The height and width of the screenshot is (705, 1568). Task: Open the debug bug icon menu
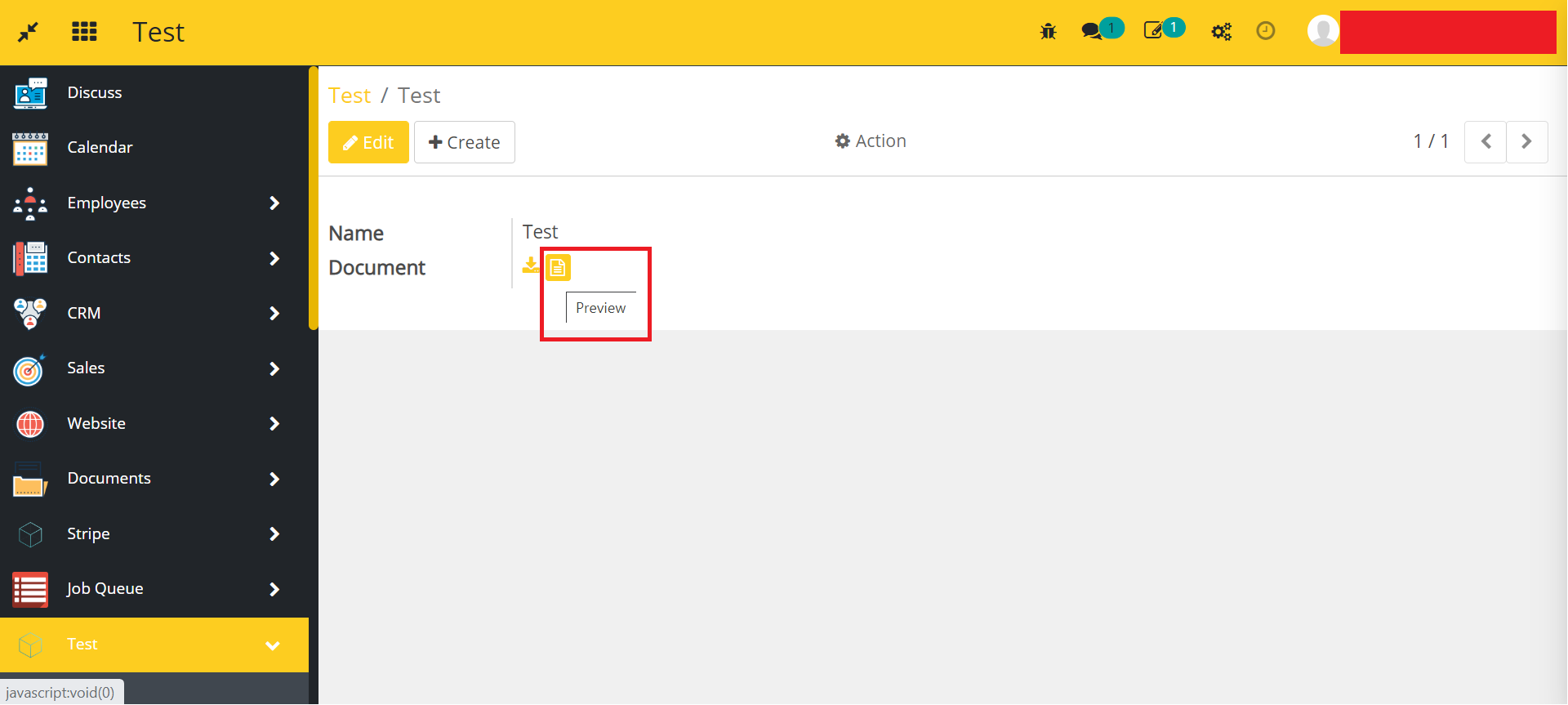click(1048, 32)
